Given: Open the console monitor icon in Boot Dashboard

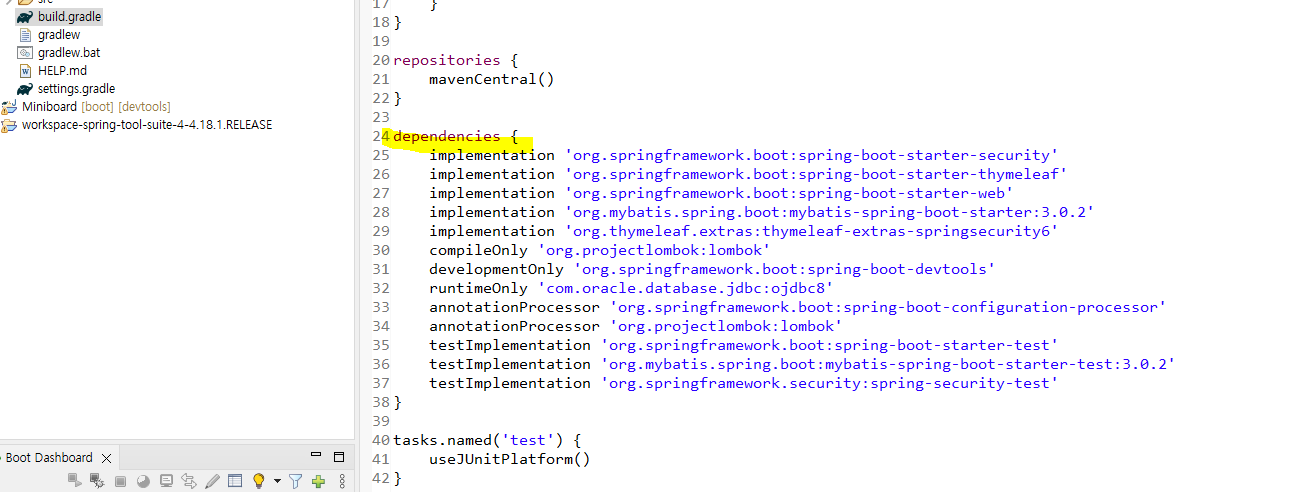Looking at the screenshot, I should pyautogui.click(x=166, y=481).
